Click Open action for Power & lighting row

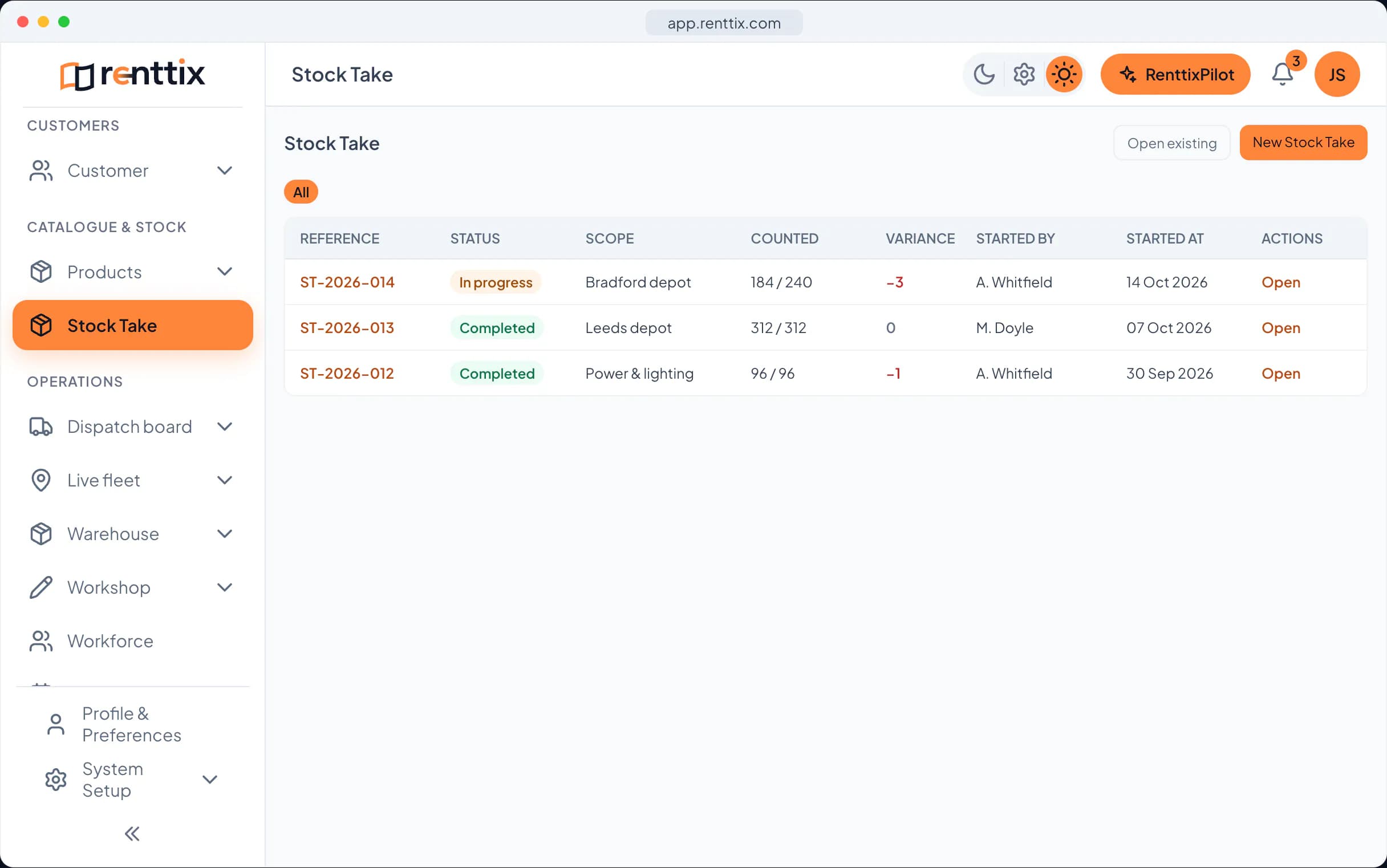point(1281,374)
